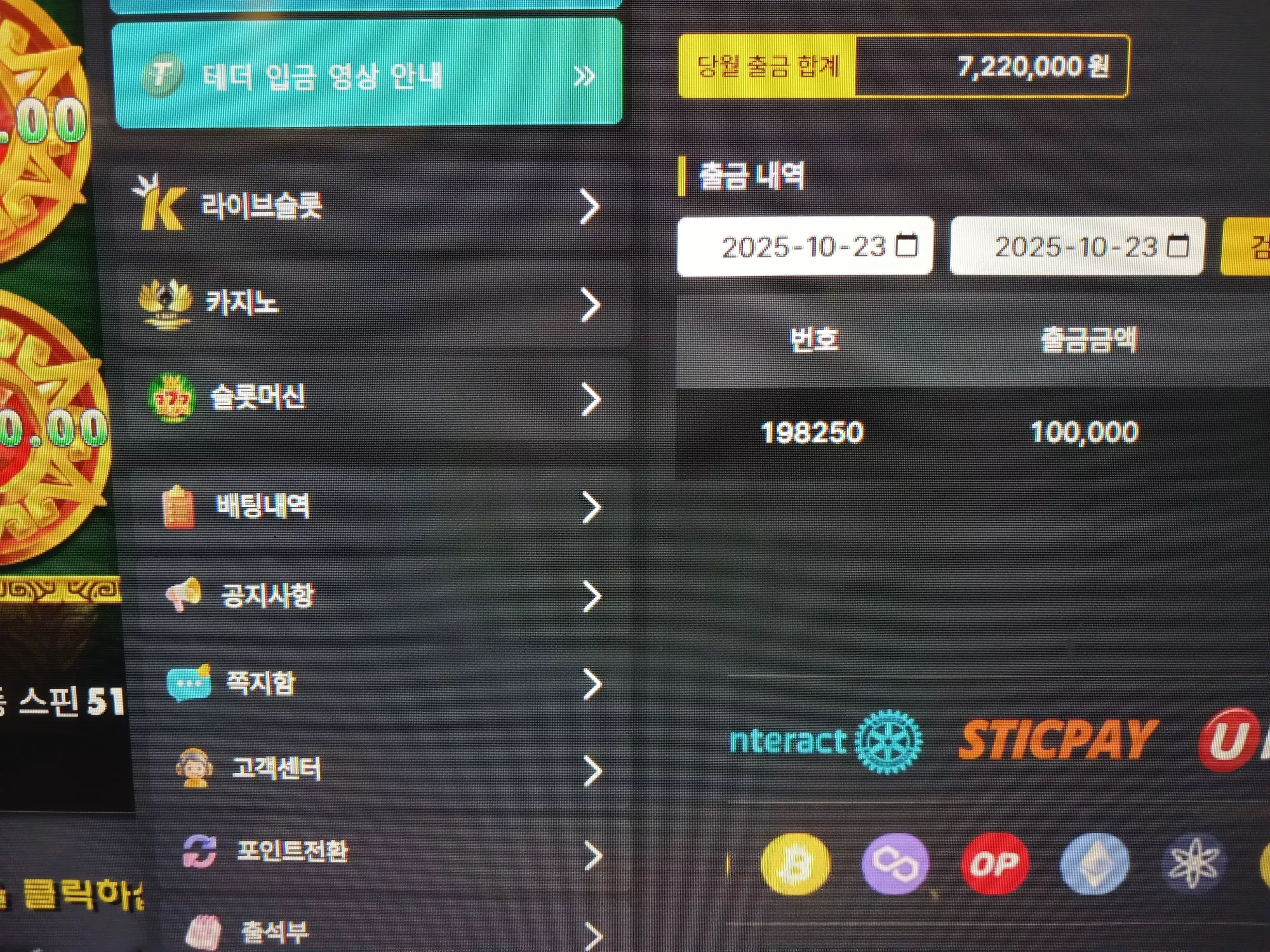This screenshot has width=1270, height=952.
Task: Expand the 공지사항 chevron arrow
Action: click(x=592, y=597)
